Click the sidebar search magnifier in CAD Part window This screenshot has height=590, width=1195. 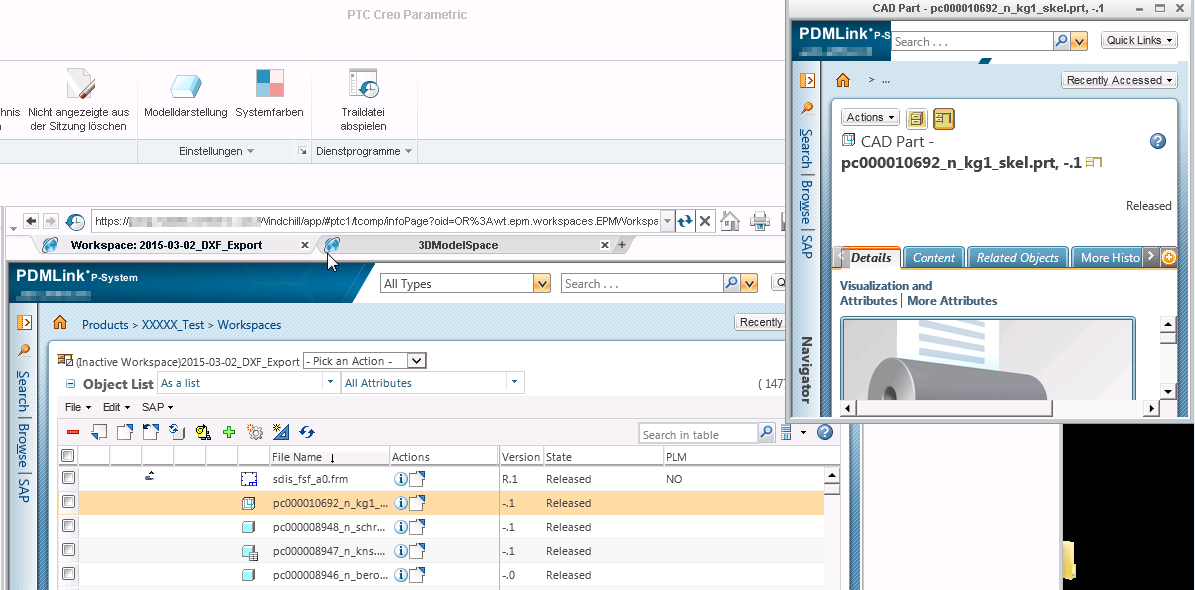pos(807,109)
